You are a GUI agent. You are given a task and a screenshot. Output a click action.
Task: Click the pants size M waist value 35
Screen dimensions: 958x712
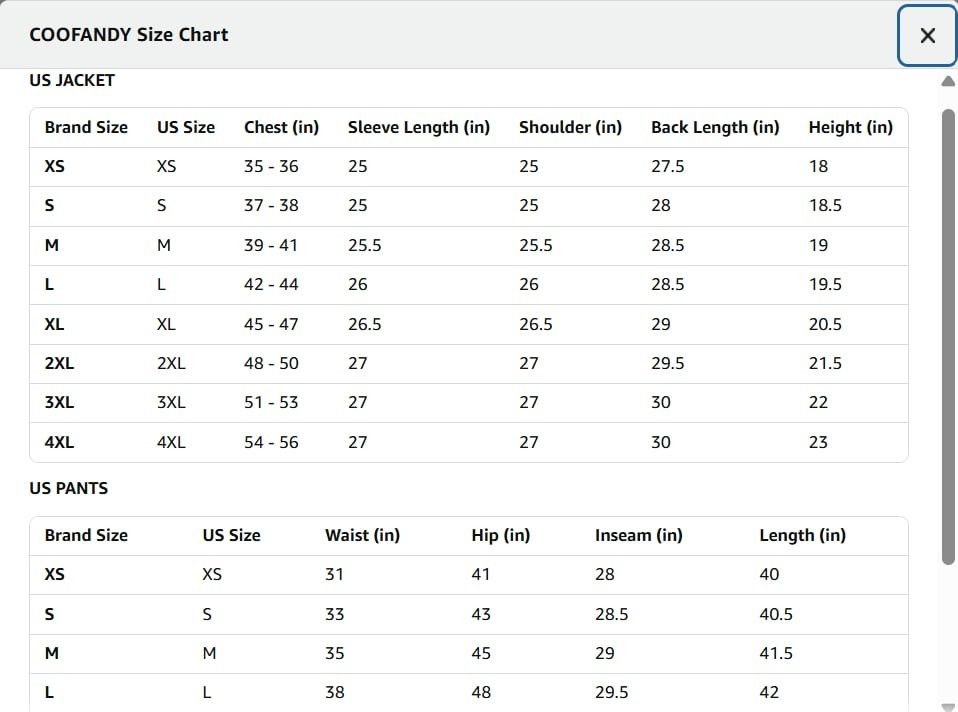(x=334, y=653)
